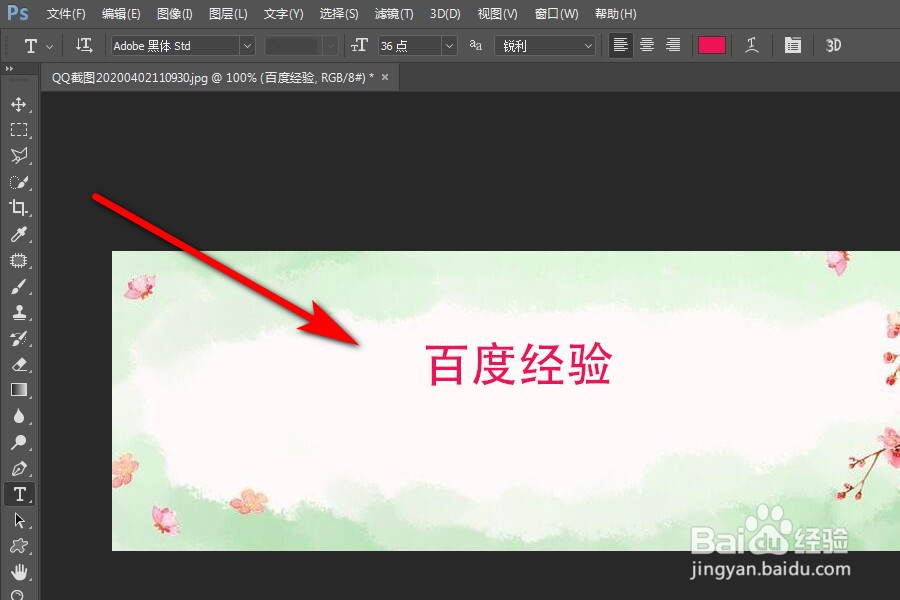Image resolution: width=900 pixels, height=600 pixels.
Task: Select the Clone Stamp tool
Action: coord(19,312)
